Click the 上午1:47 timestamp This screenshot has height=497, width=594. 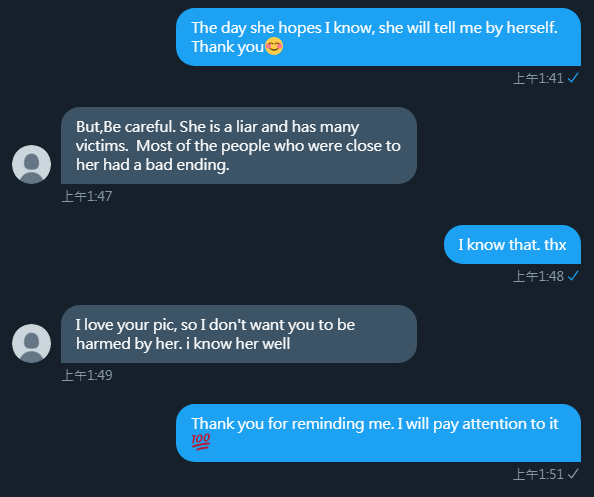point(87,196)
